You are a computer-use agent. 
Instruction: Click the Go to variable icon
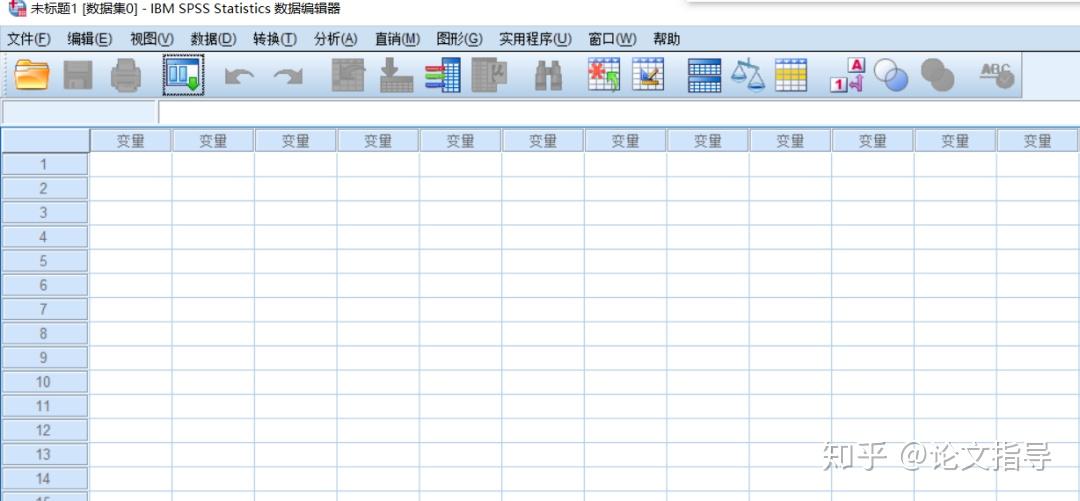(397, 75)
